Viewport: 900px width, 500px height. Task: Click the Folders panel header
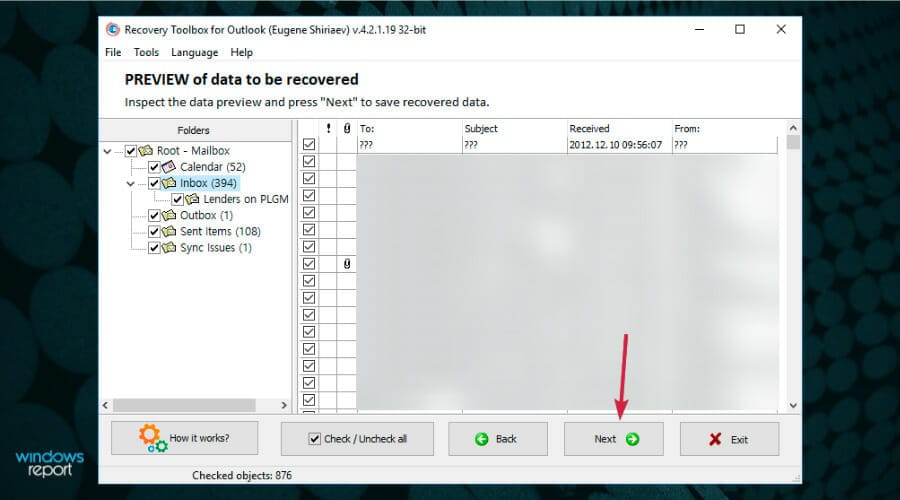(x=195, y=130)
